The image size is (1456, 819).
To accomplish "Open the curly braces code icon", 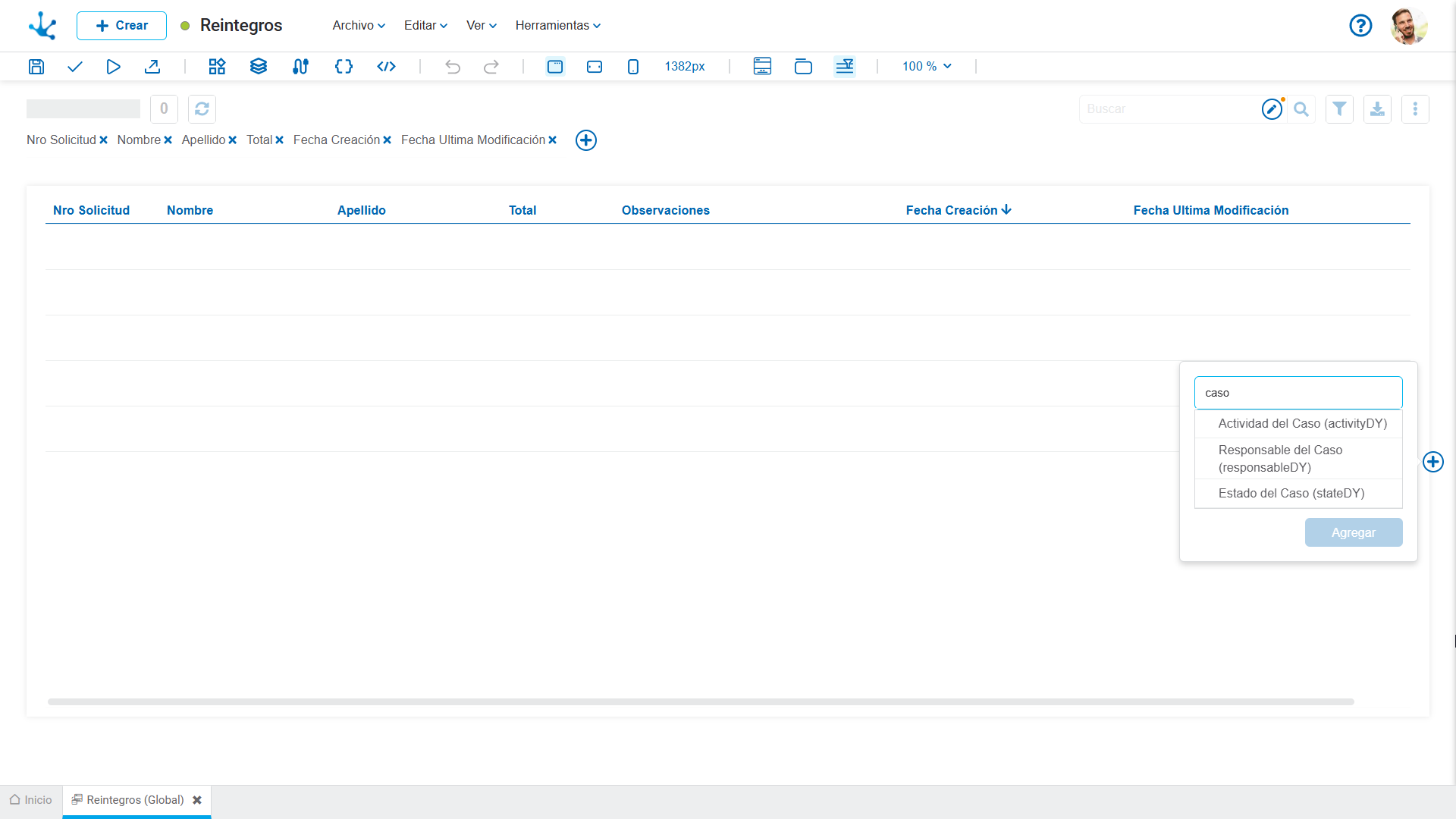I will click(344, 67).
